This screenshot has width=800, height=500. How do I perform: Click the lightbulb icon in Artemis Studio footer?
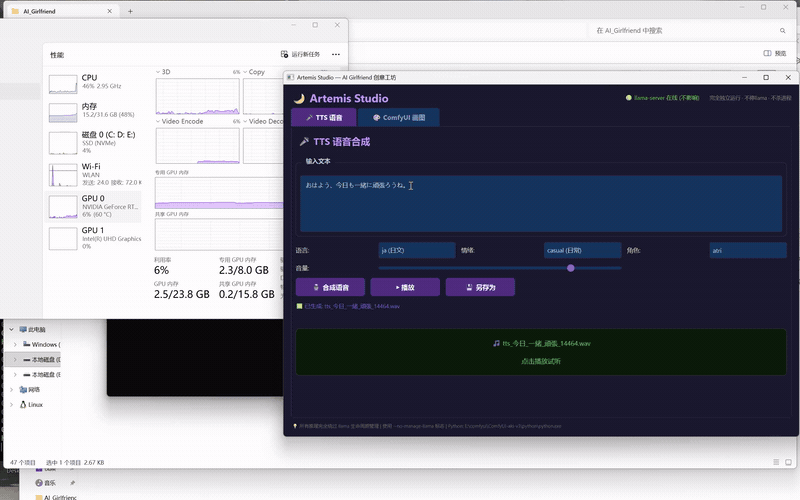click(x=295, y=426)
